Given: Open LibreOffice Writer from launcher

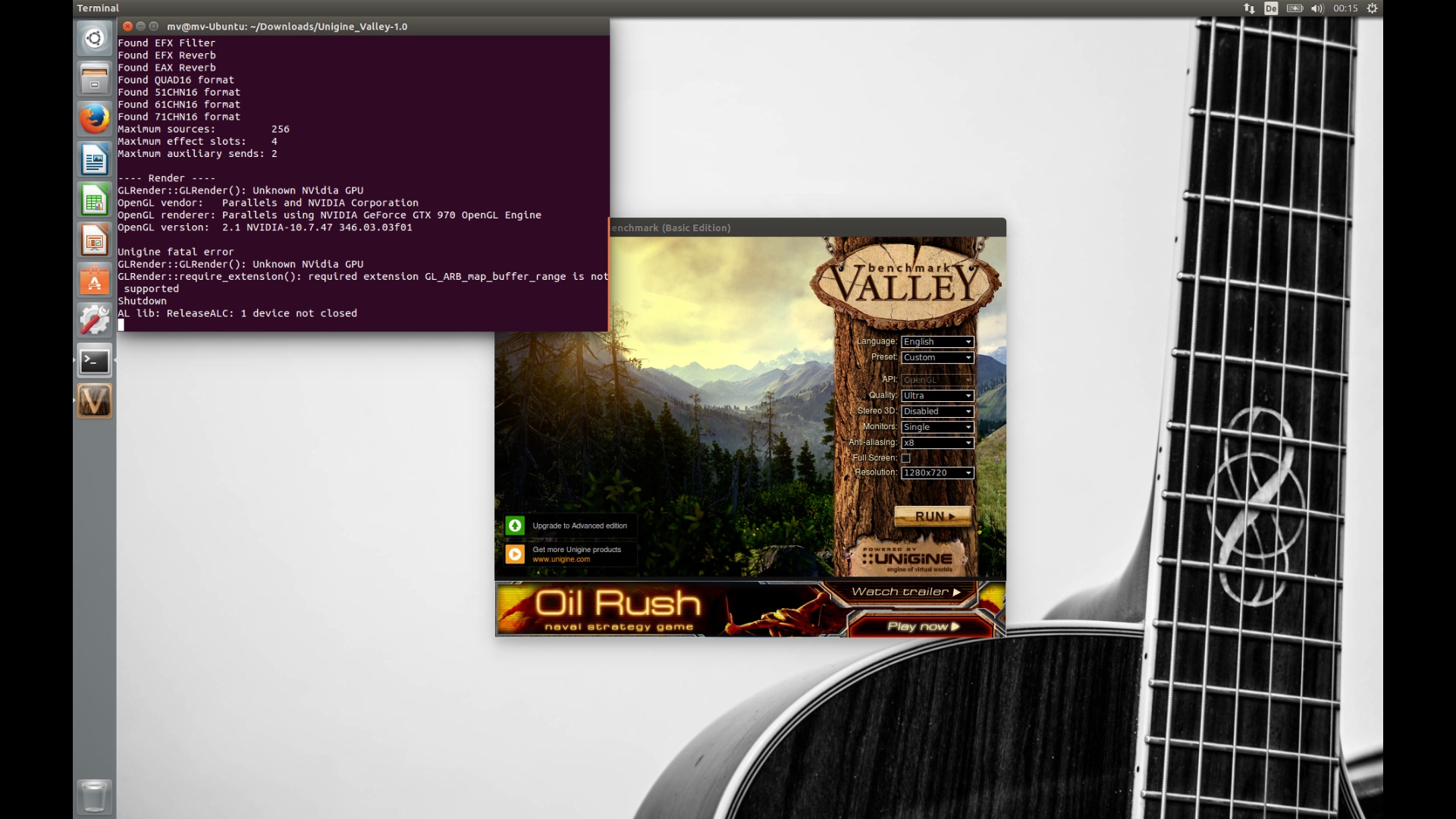Looking at the screenshot, I should pos(94,159).
